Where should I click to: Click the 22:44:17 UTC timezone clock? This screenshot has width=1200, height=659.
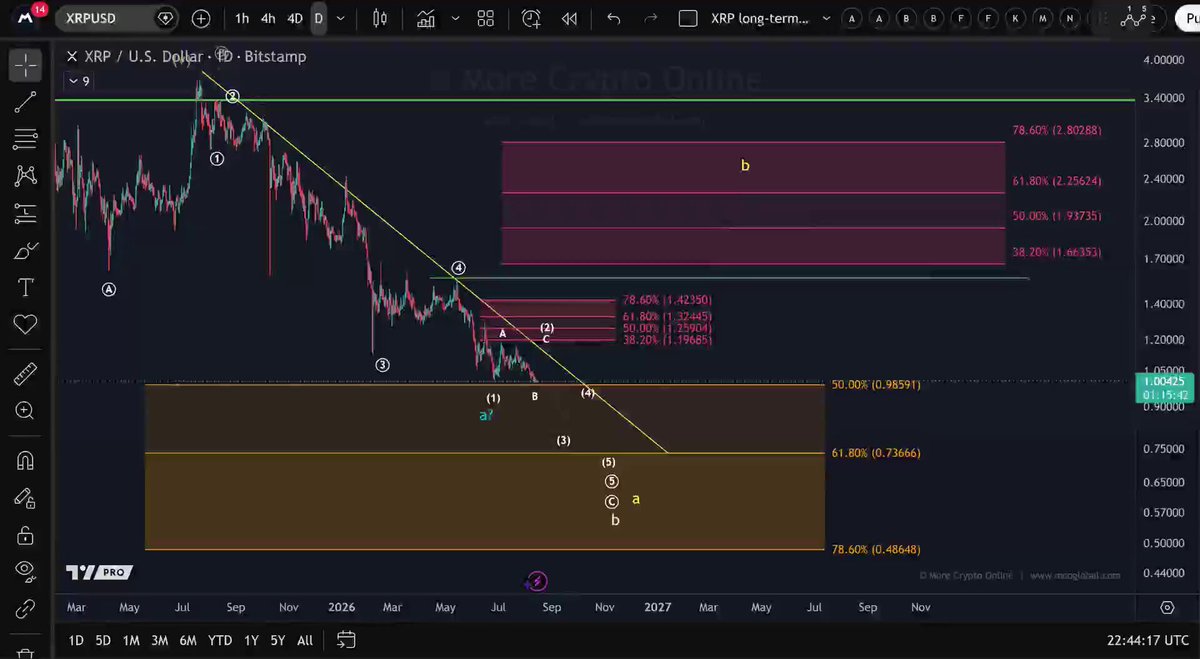click(x=1147, y=640)
